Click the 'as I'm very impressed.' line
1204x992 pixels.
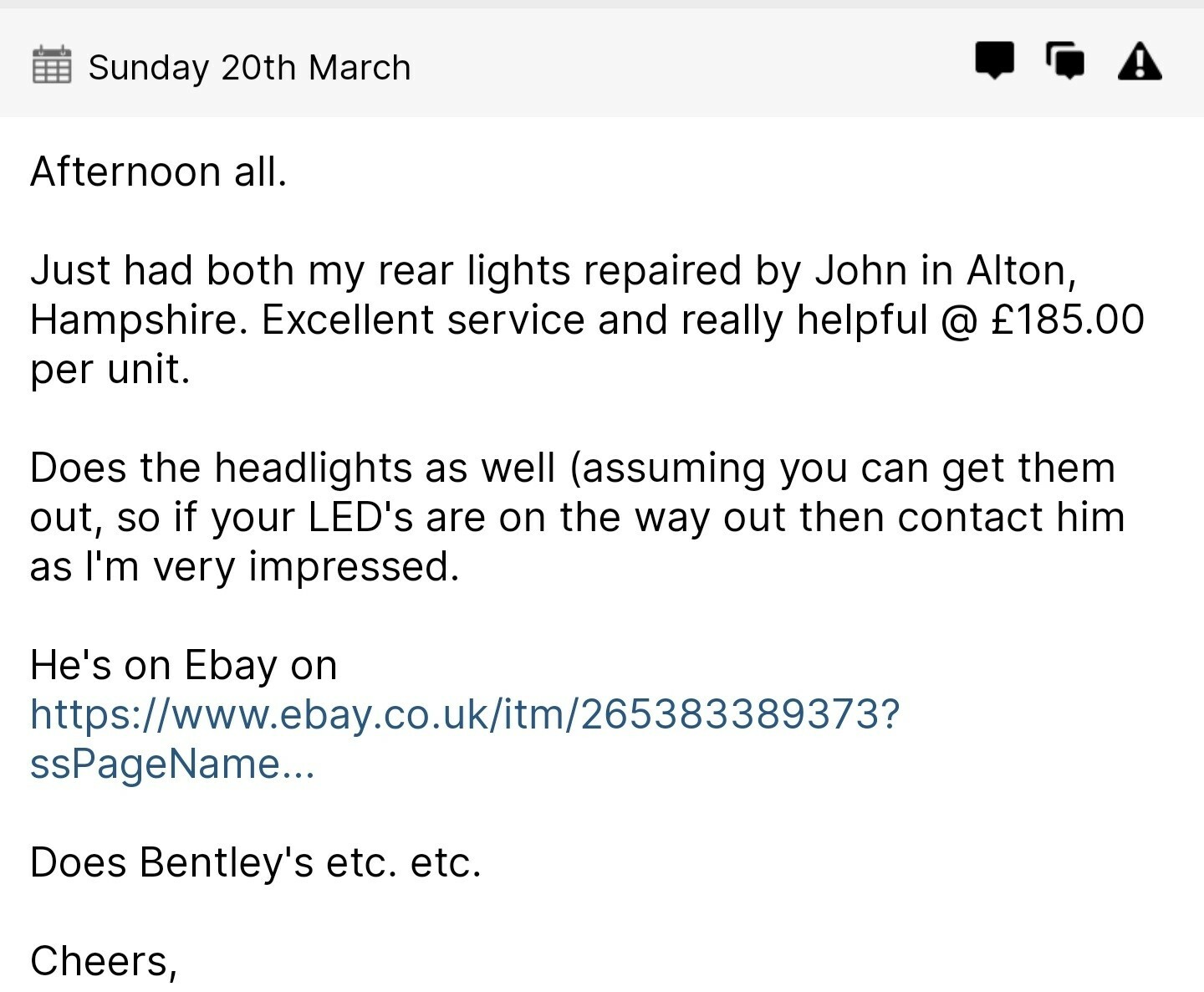click(245, 566)
